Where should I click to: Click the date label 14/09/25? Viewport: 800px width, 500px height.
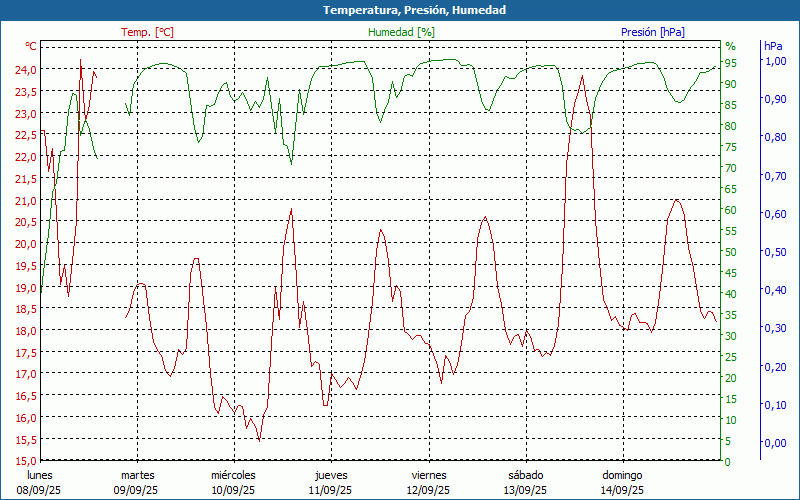[622, 490]
